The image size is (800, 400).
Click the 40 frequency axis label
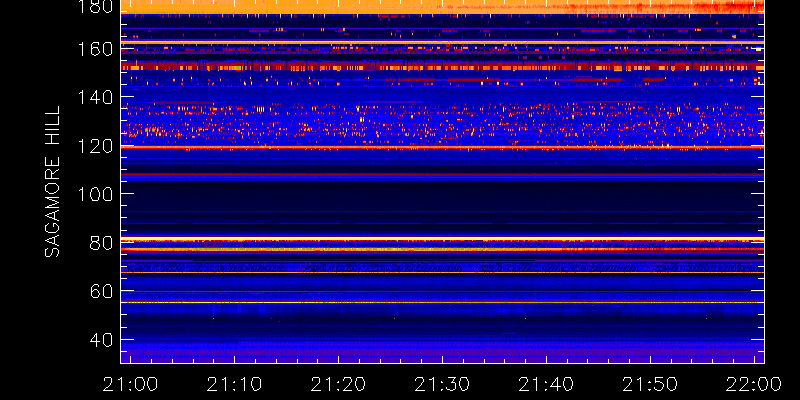tap(101, 340)
